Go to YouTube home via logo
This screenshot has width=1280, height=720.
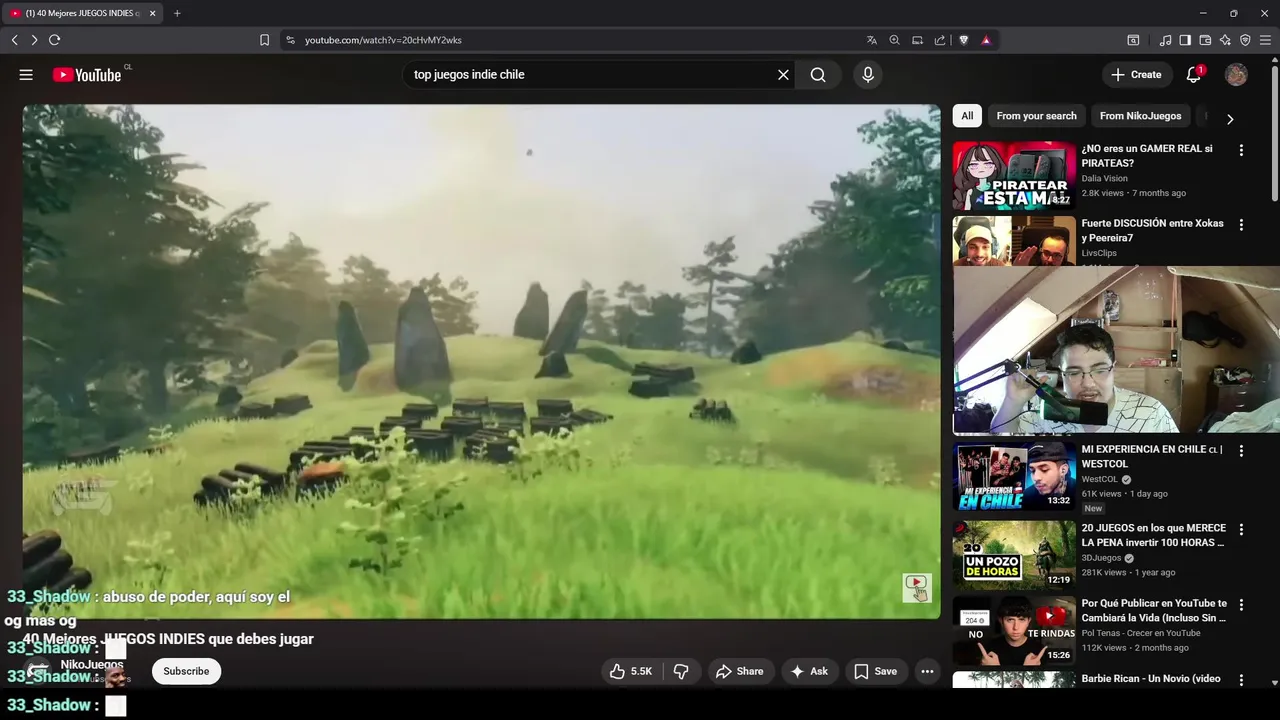(87, 75)
